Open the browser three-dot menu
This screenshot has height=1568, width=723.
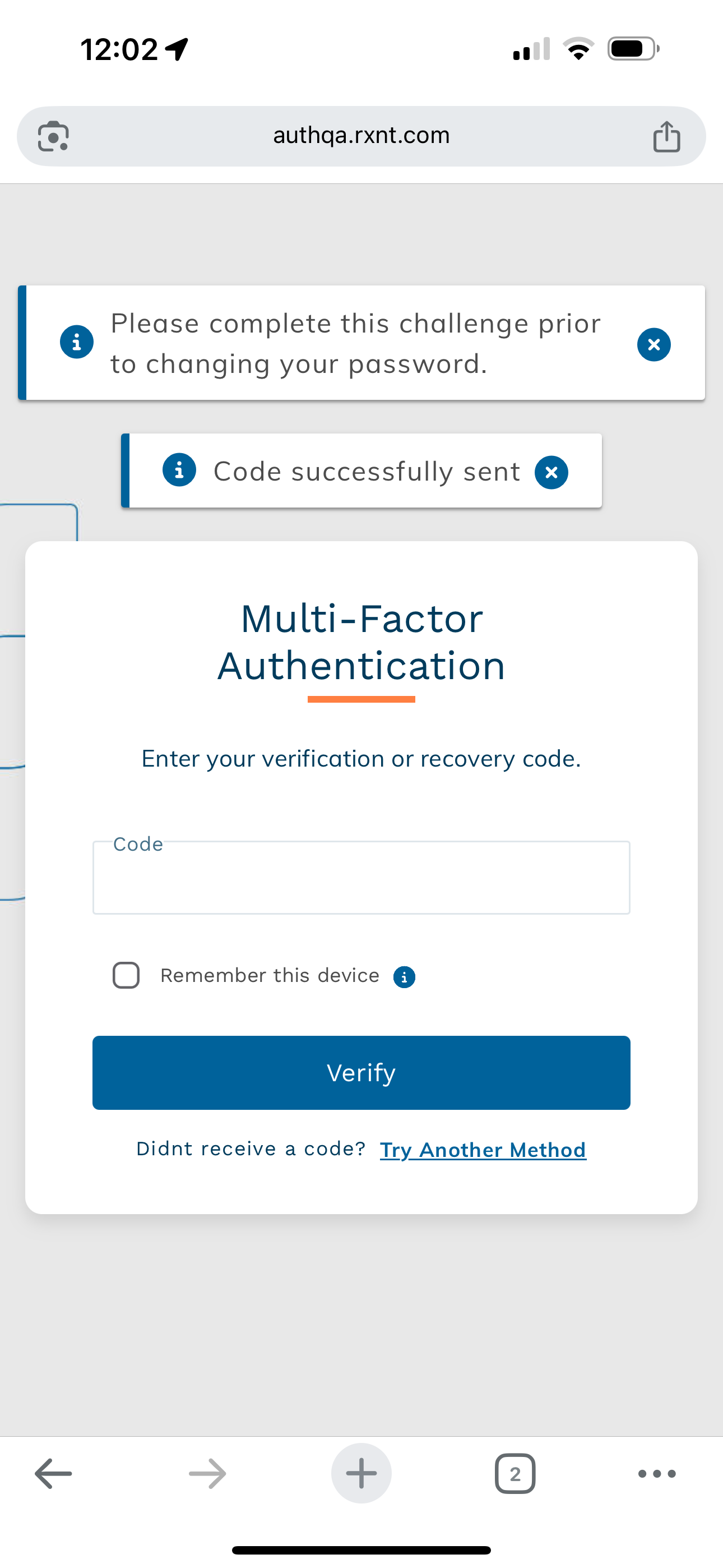click(x=657, y=1474)
